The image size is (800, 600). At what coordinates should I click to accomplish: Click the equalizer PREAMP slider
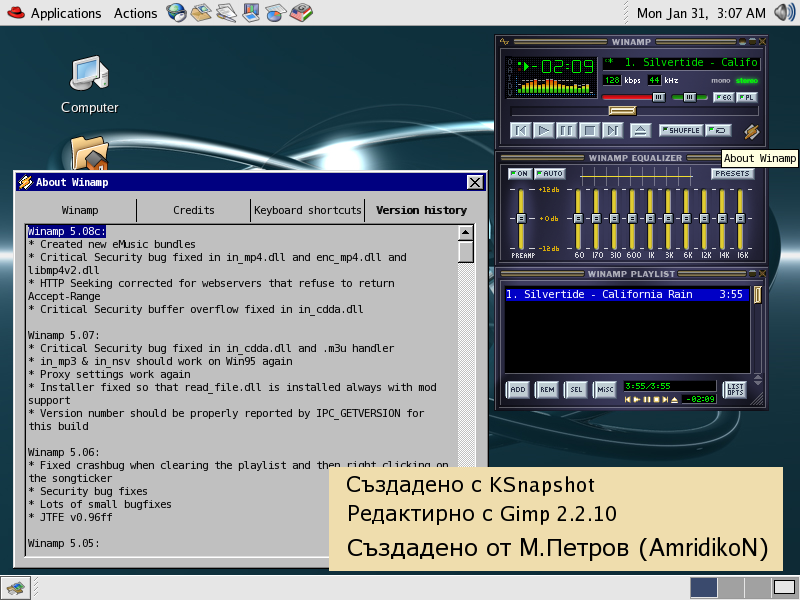[521, 218]
